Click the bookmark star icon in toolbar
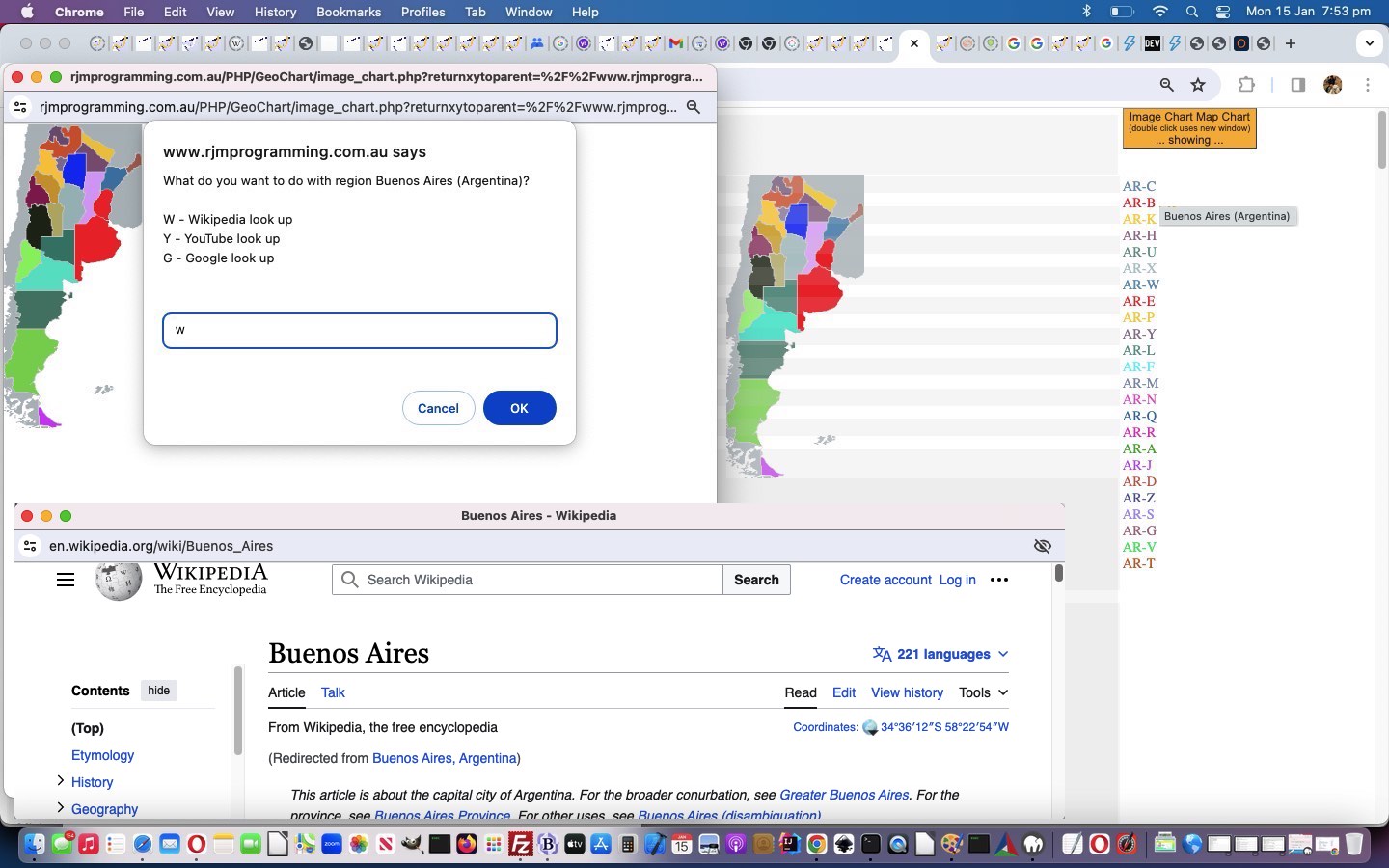 pyautogui.click(x=1198, y=85)
